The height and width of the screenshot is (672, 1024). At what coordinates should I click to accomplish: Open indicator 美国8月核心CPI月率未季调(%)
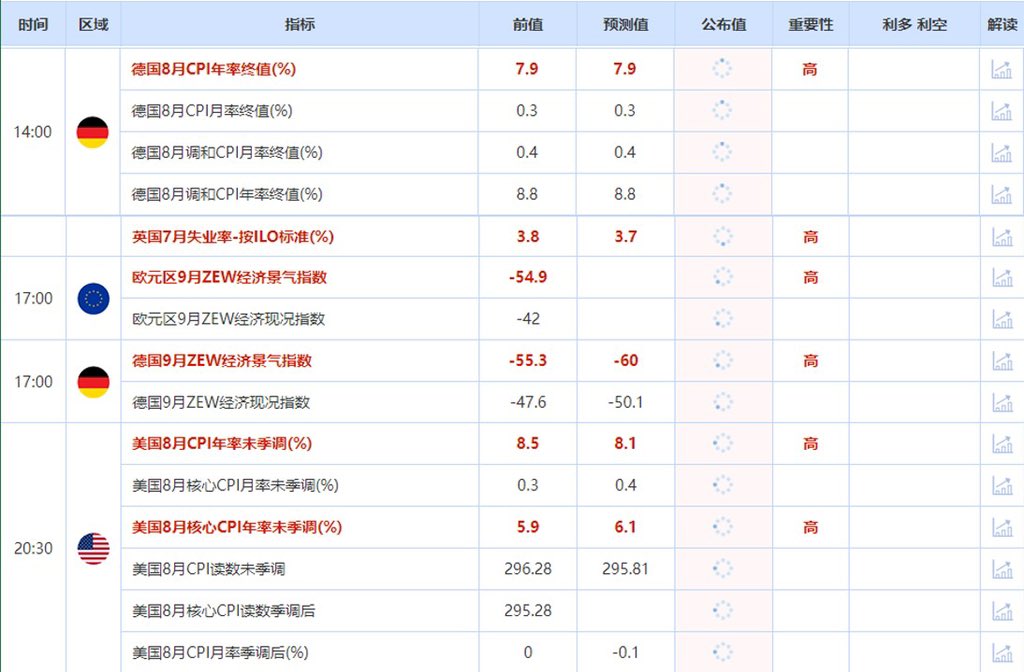235,485
